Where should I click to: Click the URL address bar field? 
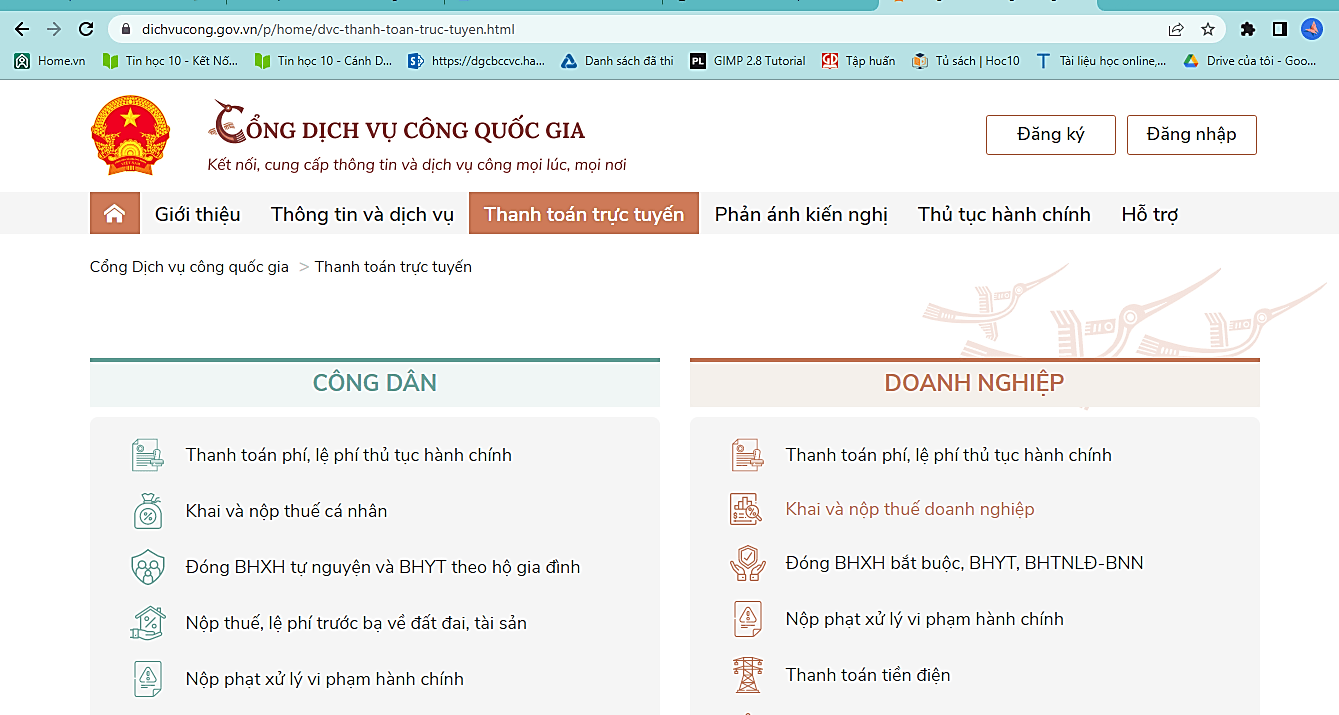[x=640, y=29]
